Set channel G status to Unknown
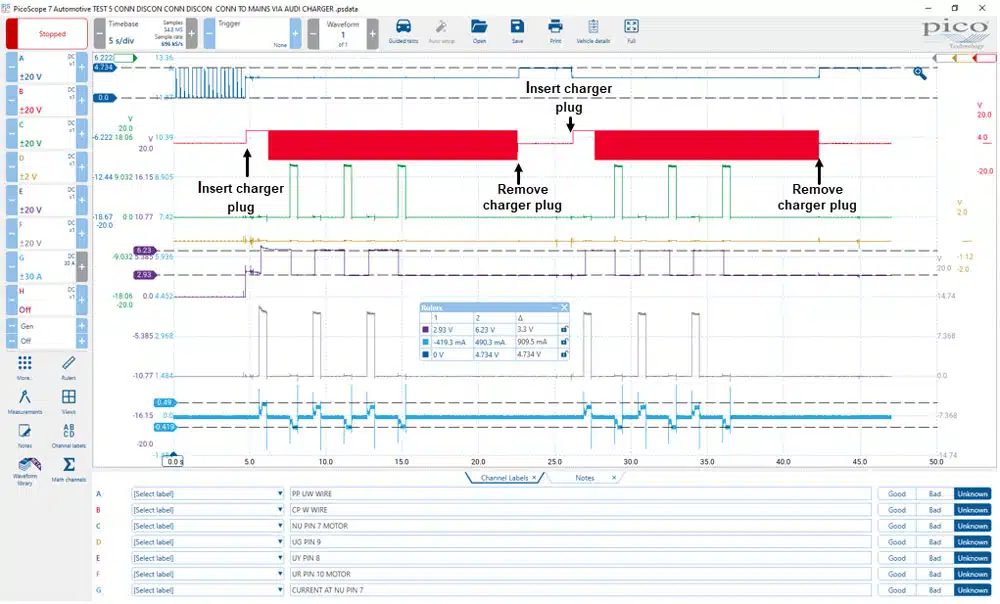Image resolution: width=1000 pixels, height=604 pixels. coord(972,591)
